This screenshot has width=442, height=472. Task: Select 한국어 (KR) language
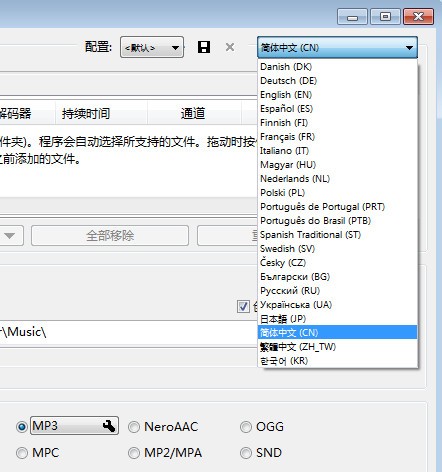tap(337, 361)
